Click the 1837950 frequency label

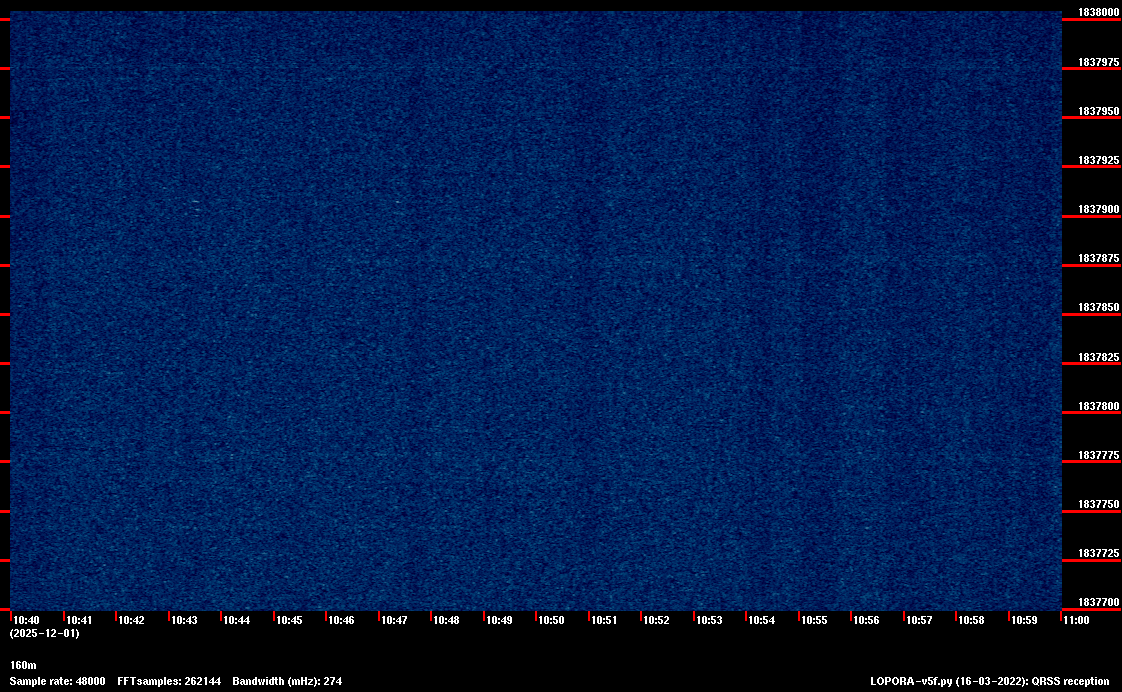click(1098, 112)
